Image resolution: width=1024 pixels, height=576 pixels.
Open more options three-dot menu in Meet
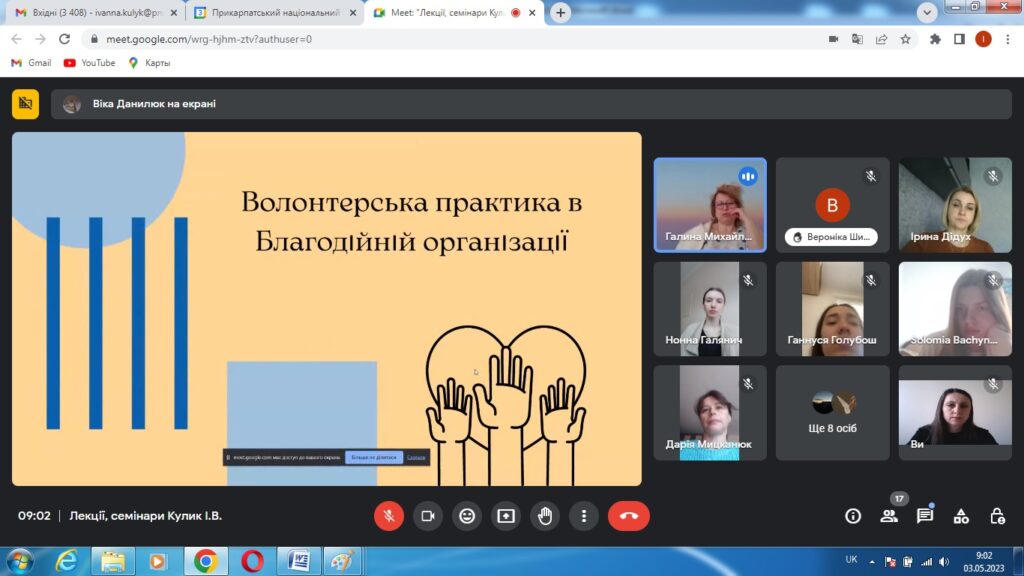pos(584,516)
